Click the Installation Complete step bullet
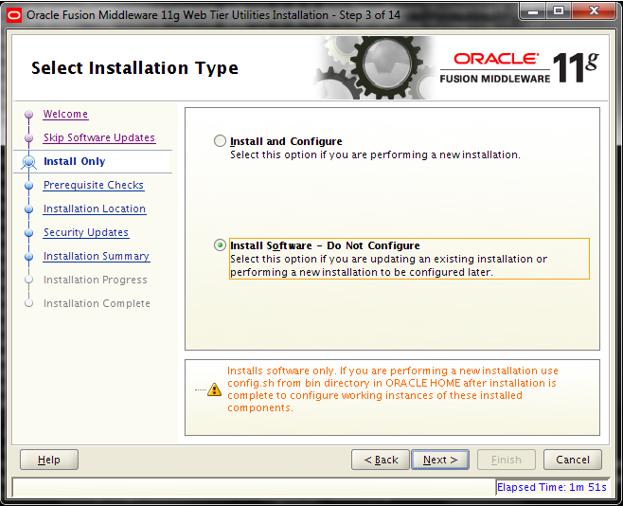623x506 pixels. pos(29,303)
